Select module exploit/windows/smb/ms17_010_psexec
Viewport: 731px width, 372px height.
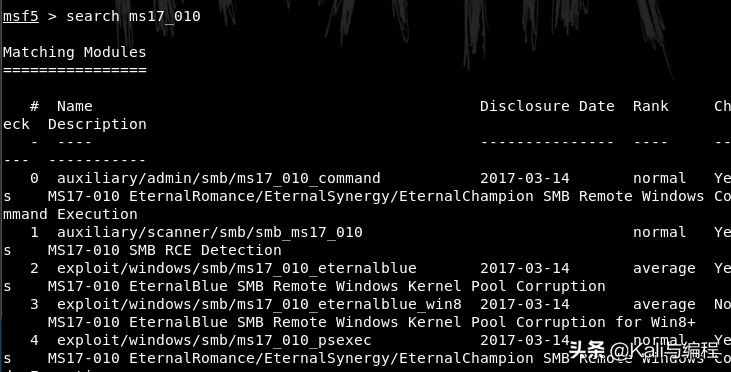tap(214, 340)
